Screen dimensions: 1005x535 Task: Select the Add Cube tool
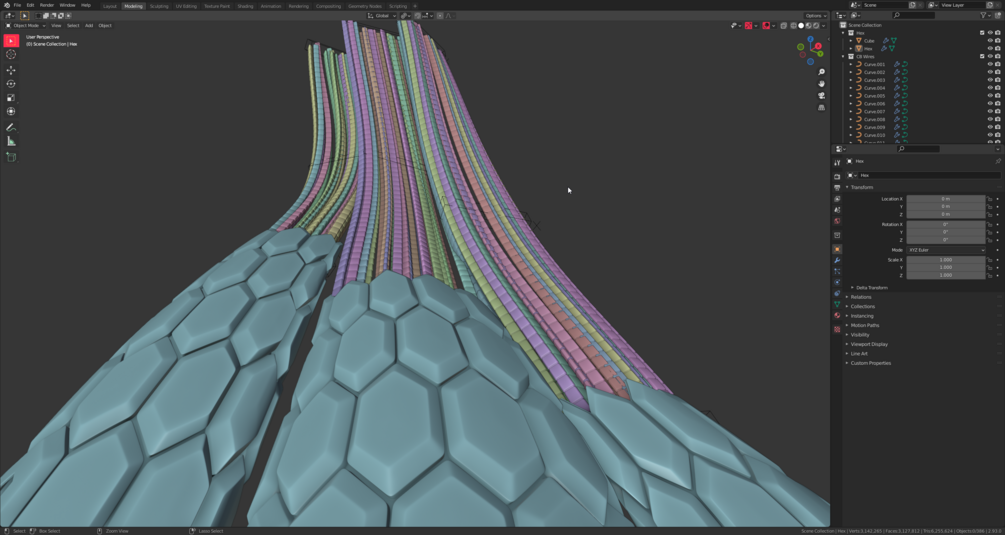(x=11, y=157)
